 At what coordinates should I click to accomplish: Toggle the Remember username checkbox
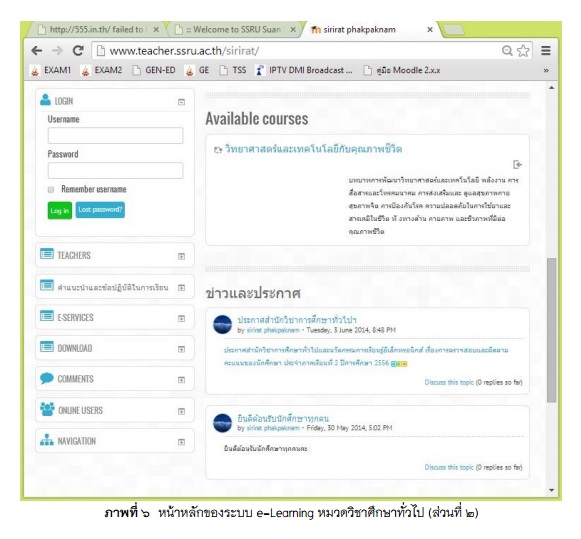point(51,190)
